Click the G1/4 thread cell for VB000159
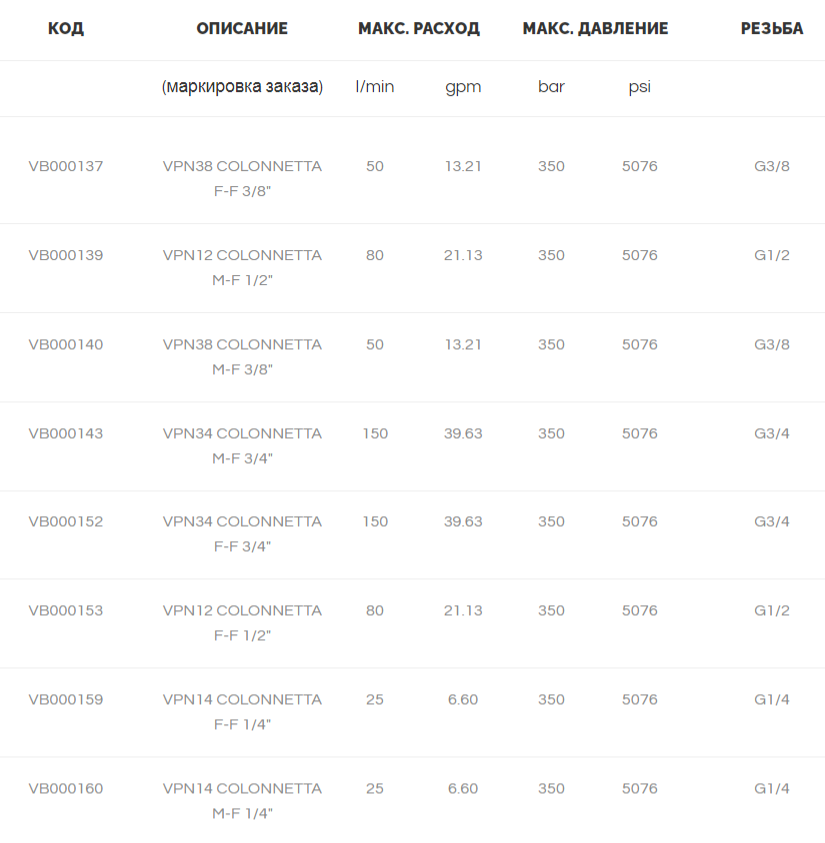The image size is (825, 843). click(x=772, y=699)
